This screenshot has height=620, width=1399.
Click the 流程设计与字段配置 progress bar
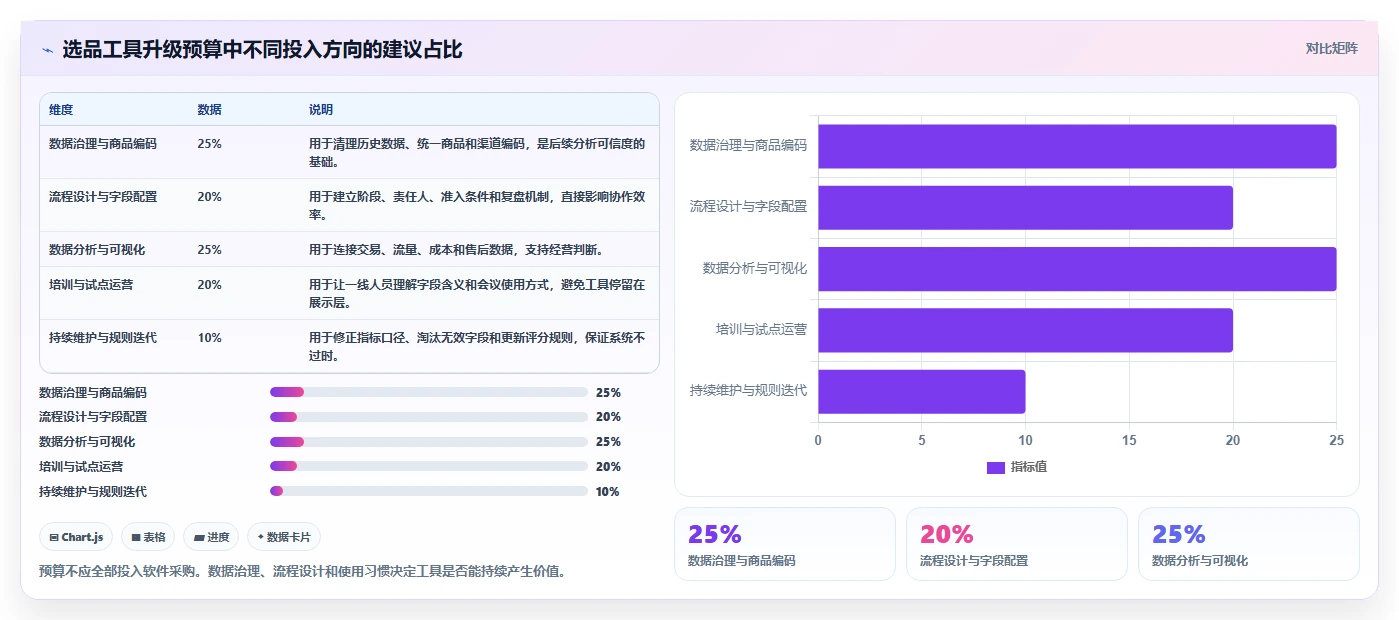429,416
